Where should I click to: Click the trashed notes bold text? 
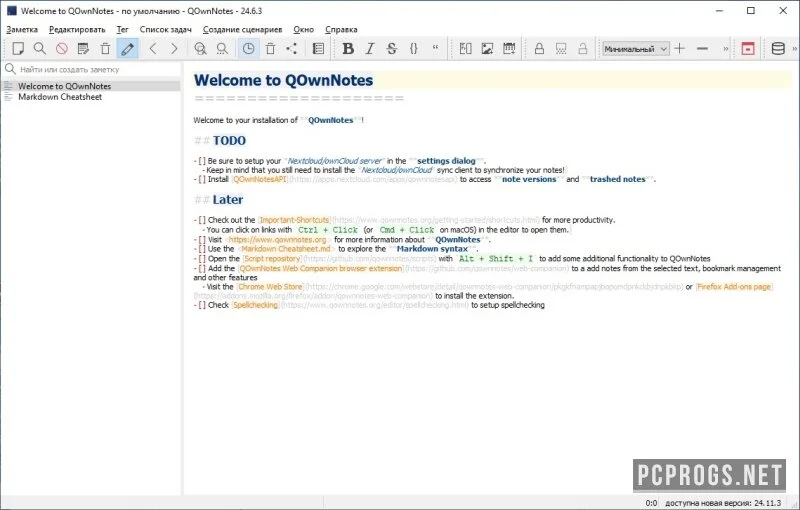(617, 180)
